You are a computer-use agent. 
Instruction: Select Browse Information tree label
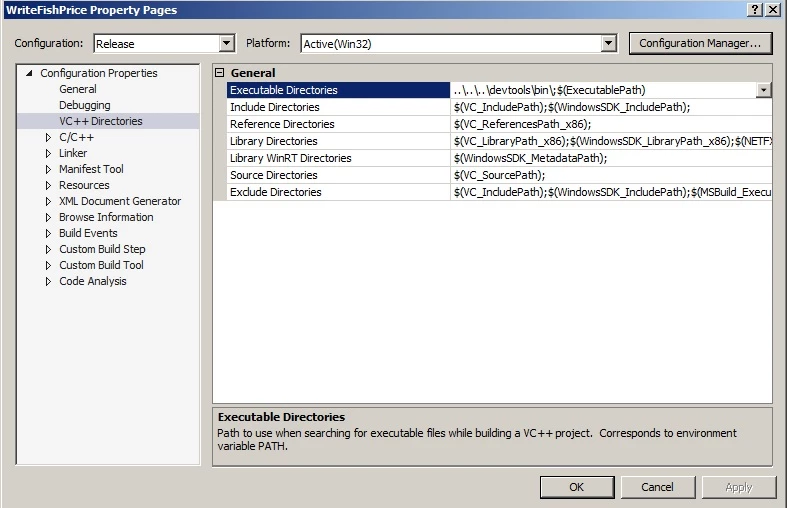[x=106, y=217]
